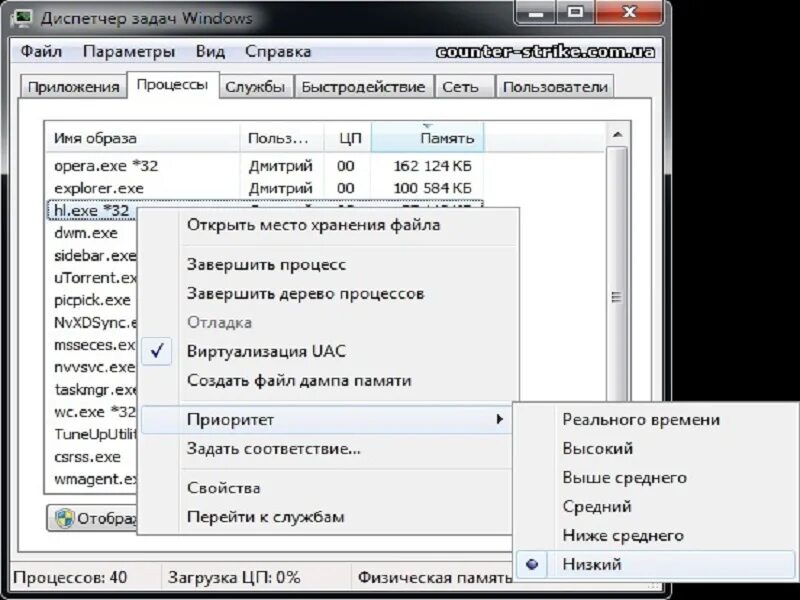Select the picpick.exe process

coord(92,300)
